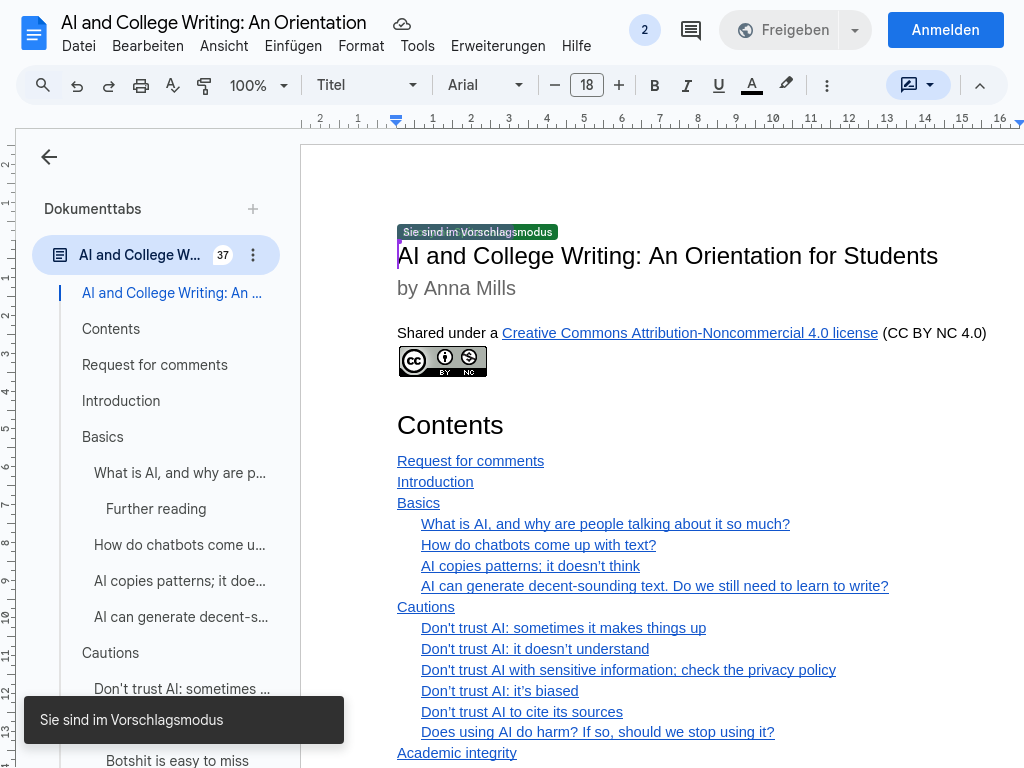
Task: Jump to Further reading in outline
Action: coord(156,509)
